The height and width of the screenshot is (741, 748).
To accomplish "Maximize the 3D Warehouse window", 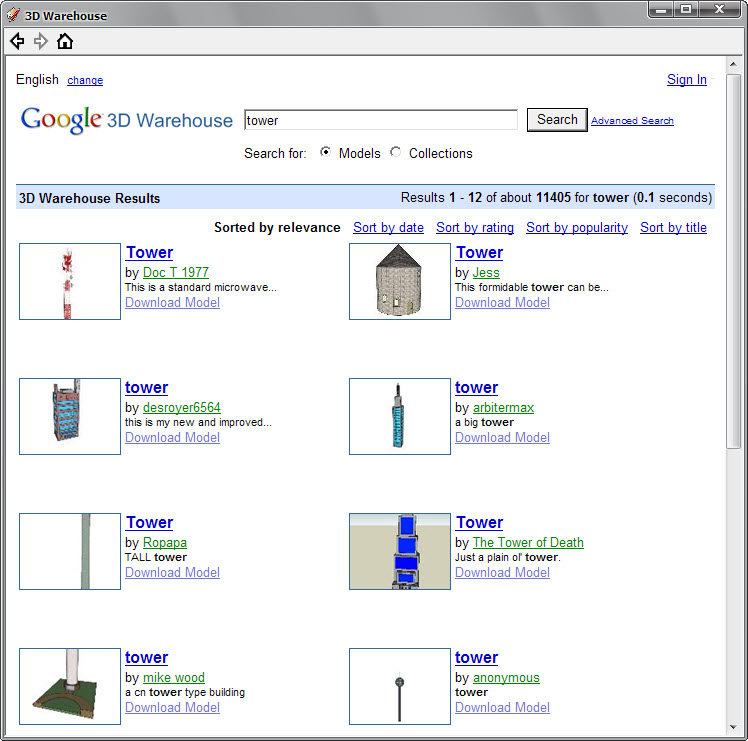I will tap(686, 10).
